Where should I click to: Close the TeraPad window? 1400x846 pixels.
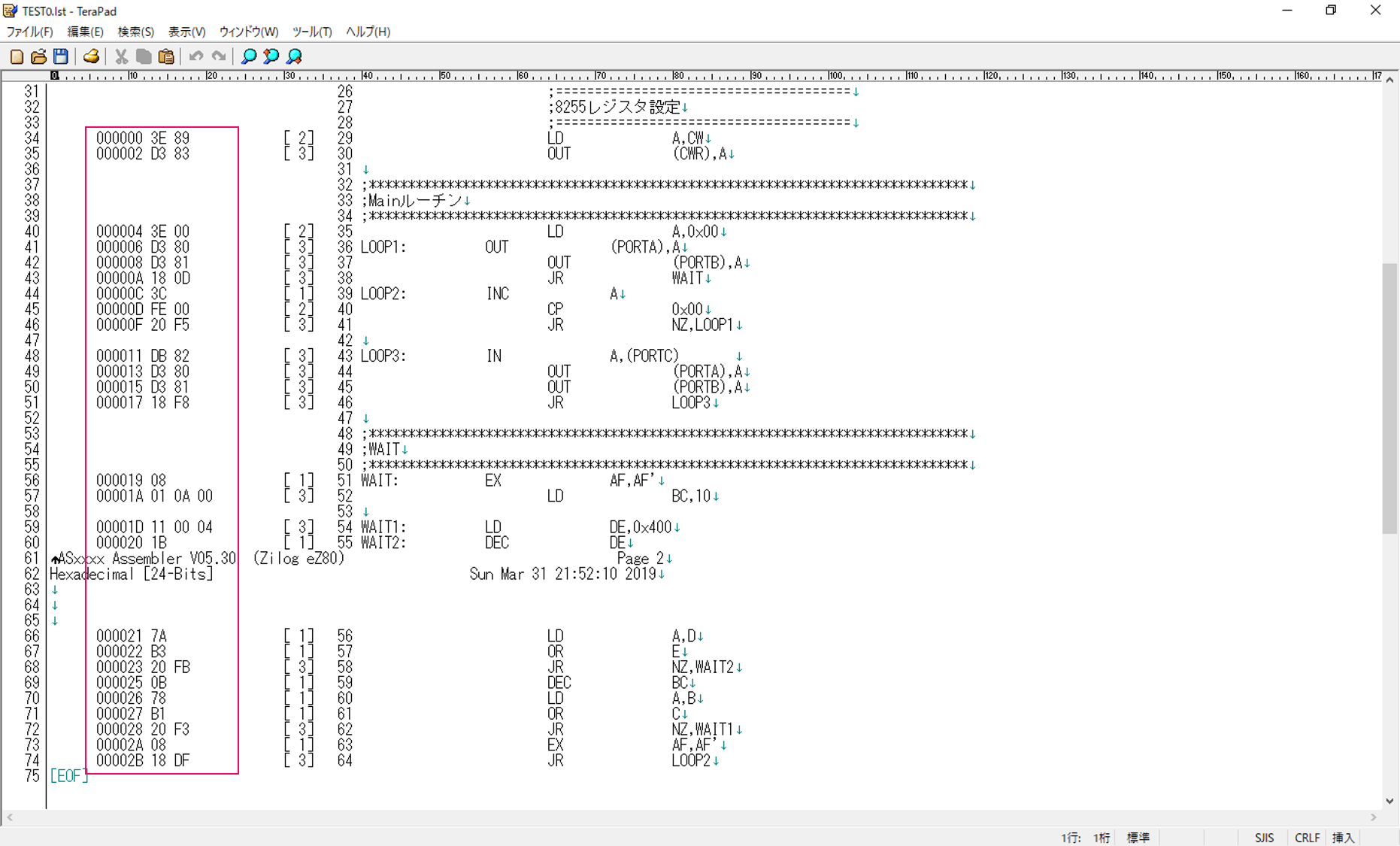coord(1375,11)
